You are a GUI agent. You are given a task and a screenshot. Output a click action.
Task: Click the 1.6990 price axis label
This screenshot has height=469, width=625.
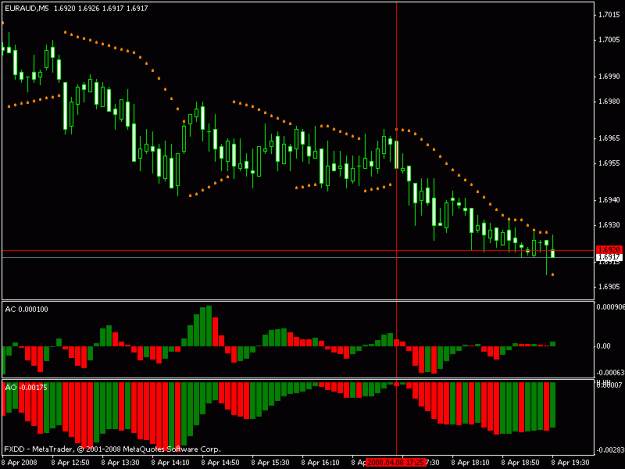coord(609,77)
